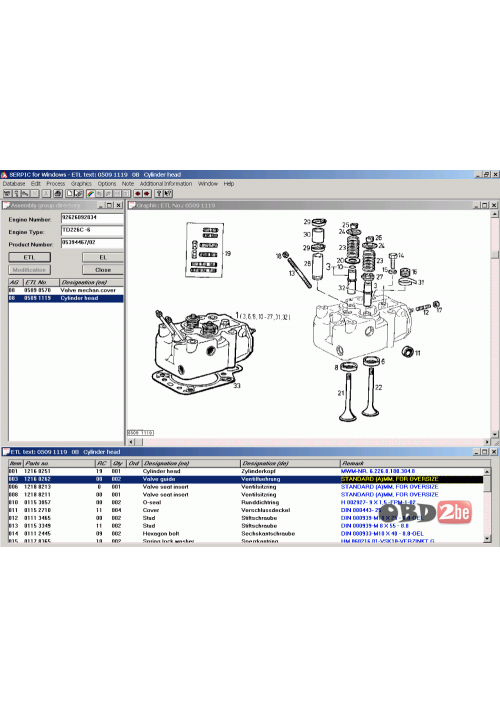
Task: Click the Close button in Assembly group panel
Action: 103,270
